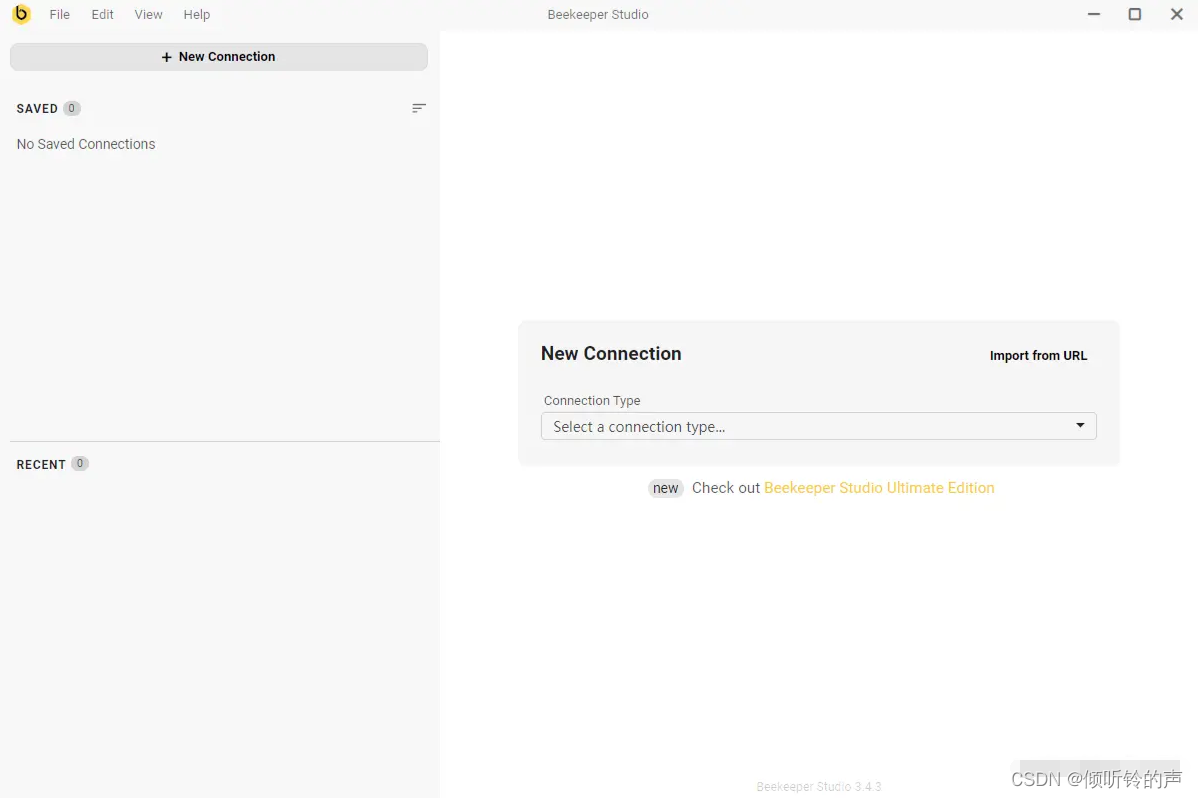The height and width of the screenshot is (798, 1198).
Task: Click the RECENT section heading
Action: [x=40, y=465]
